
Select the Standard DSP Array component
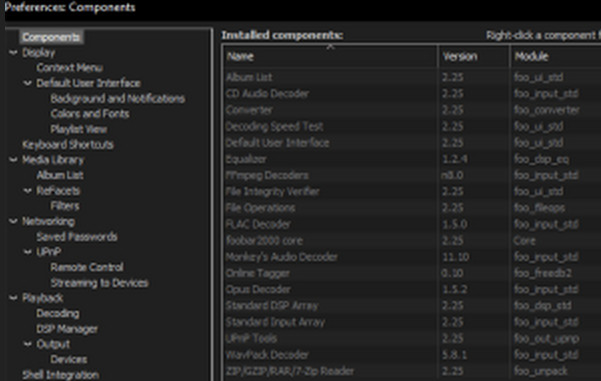[x=412, y=305]
